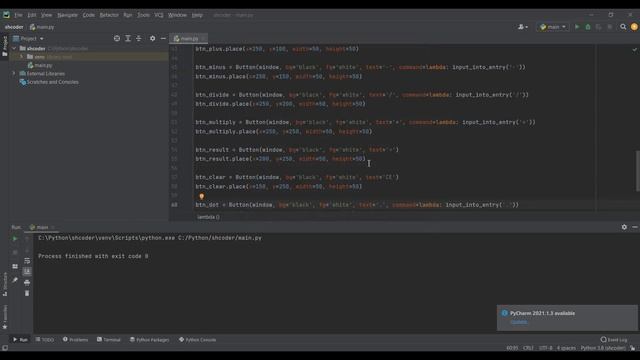Viewport: 640px width, 360px height.
Task: Click the pin tab icon in Run panel
Action: (15, 280)
